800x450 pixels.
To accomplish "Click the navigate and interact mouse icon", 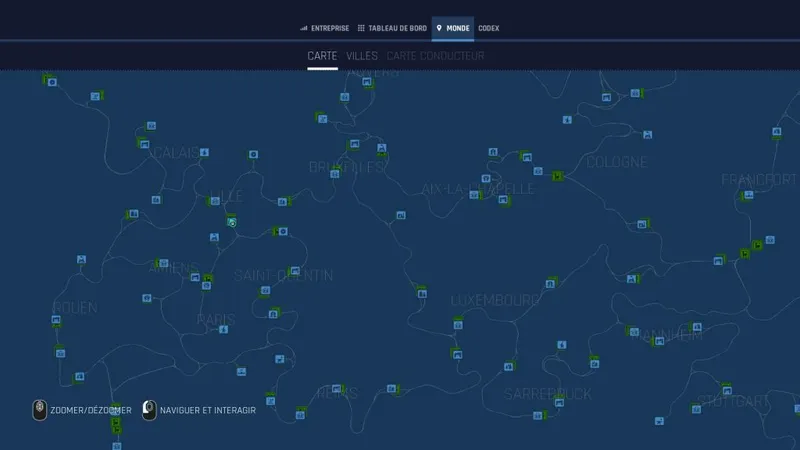I will click(x=149, y=410).
